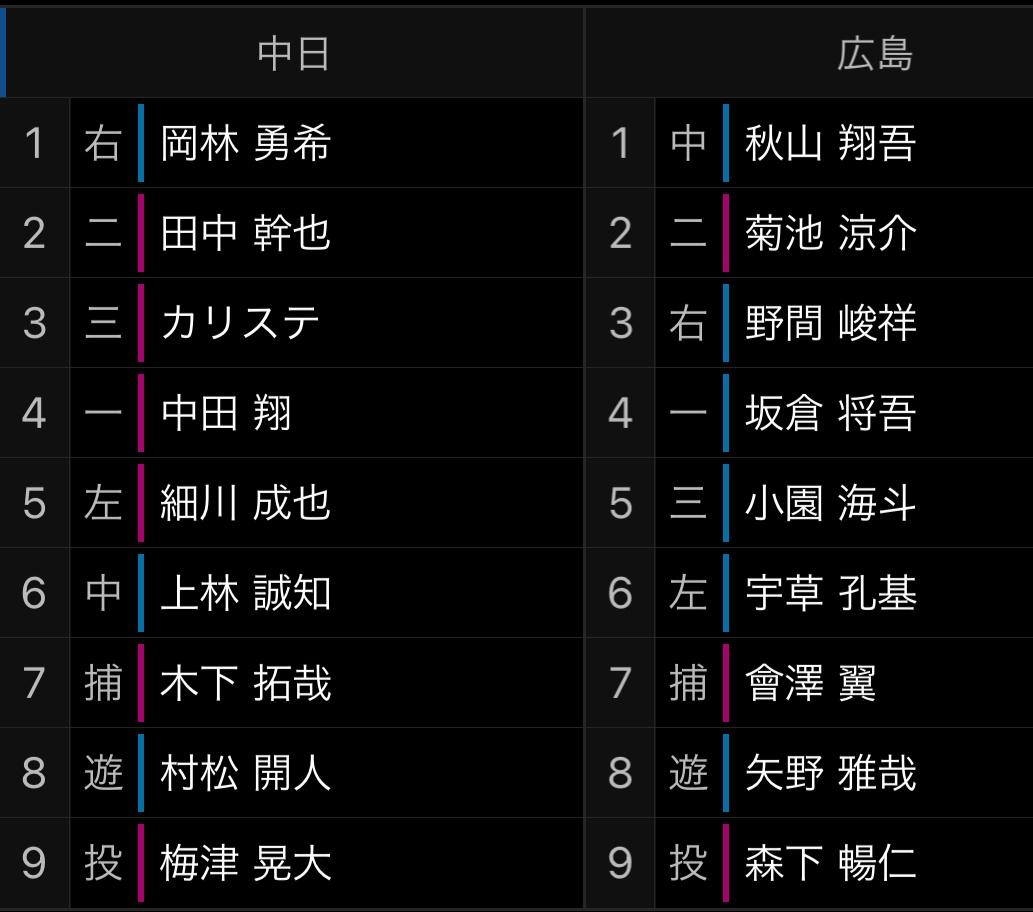Open player 上林 誠知
Viewport: 1033px width, 912px height.
245,593
